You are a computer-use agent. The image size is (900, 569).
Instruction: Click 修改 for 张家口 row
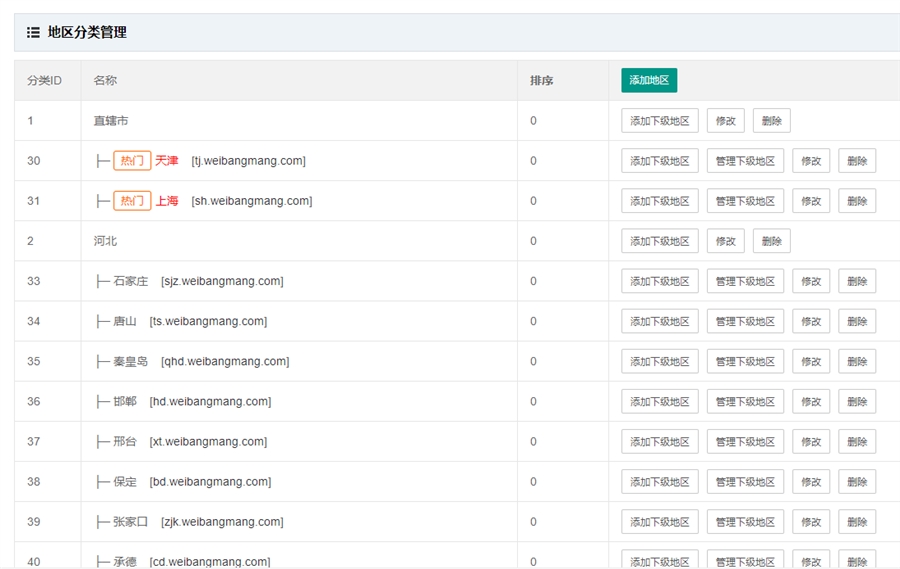[811, 521]
